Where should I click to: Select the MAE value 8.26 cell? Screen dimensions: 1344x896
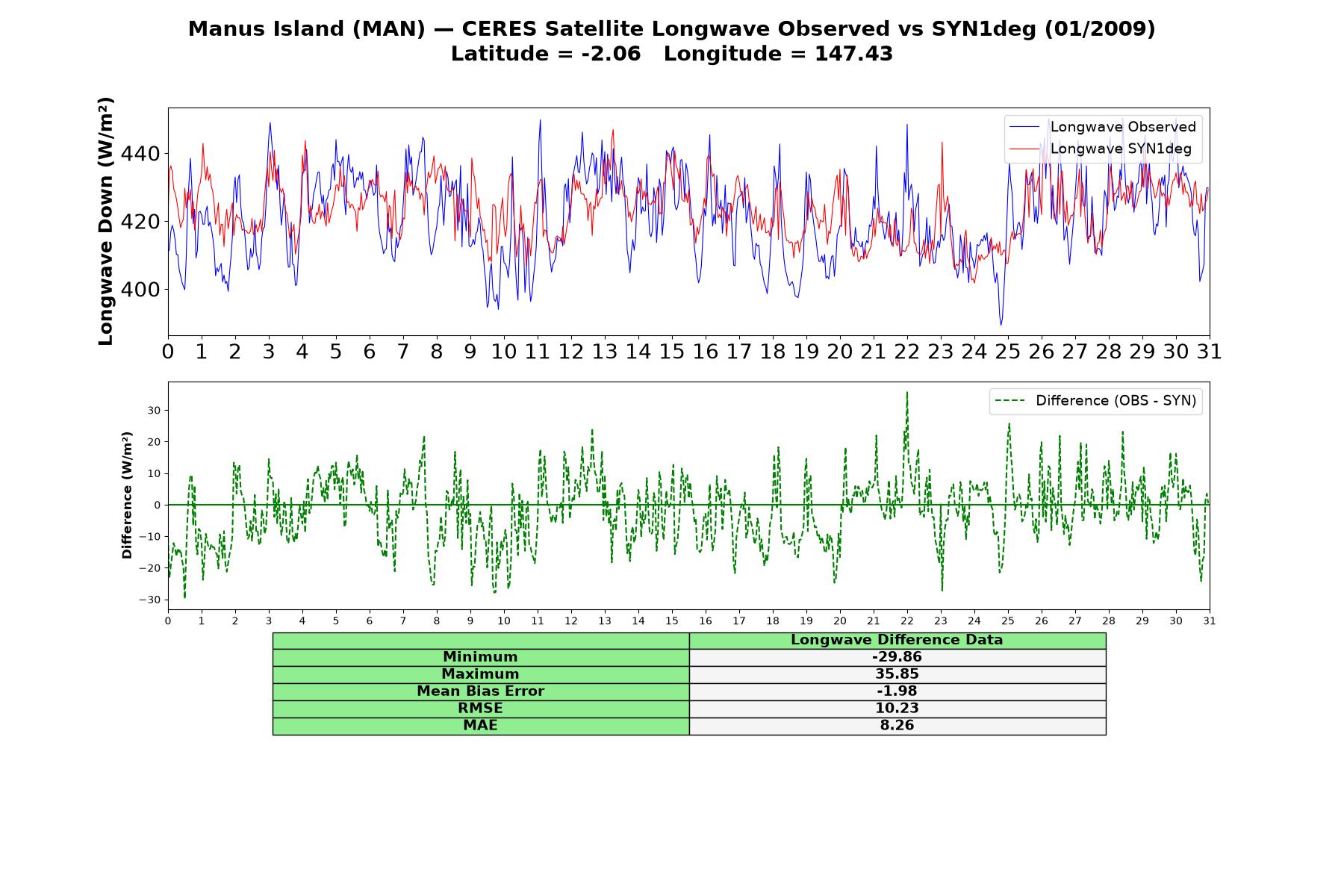point(897,726)
